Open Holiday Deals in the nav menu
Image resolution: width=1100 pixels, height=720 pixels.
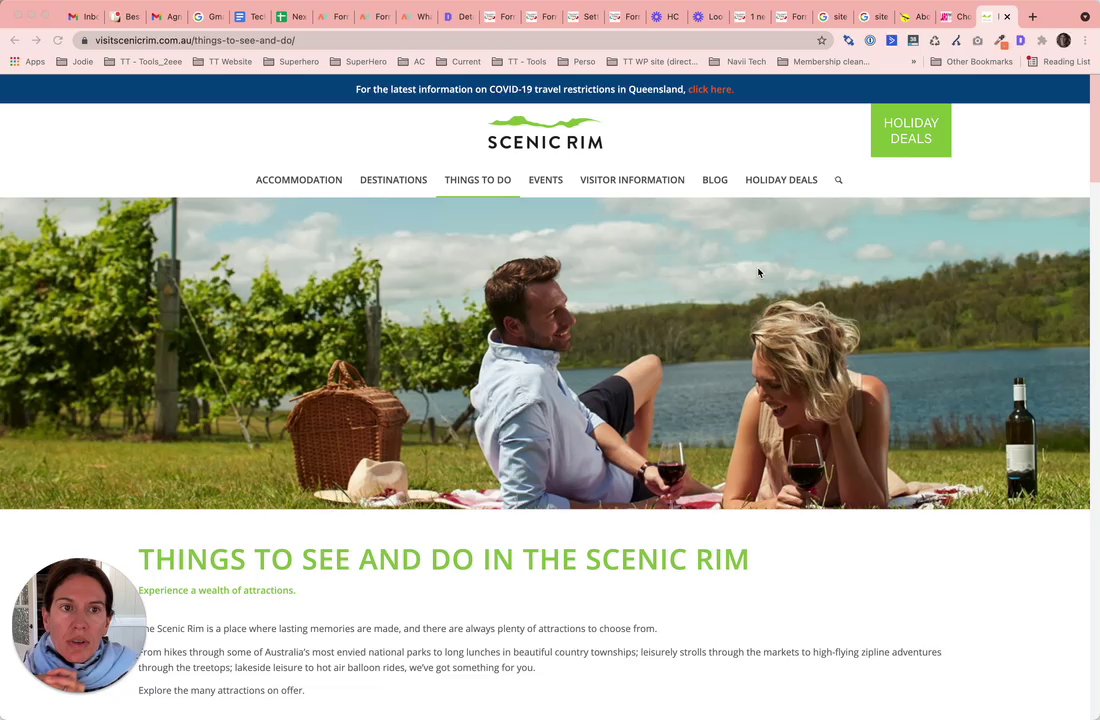click(x=782, y=180)
